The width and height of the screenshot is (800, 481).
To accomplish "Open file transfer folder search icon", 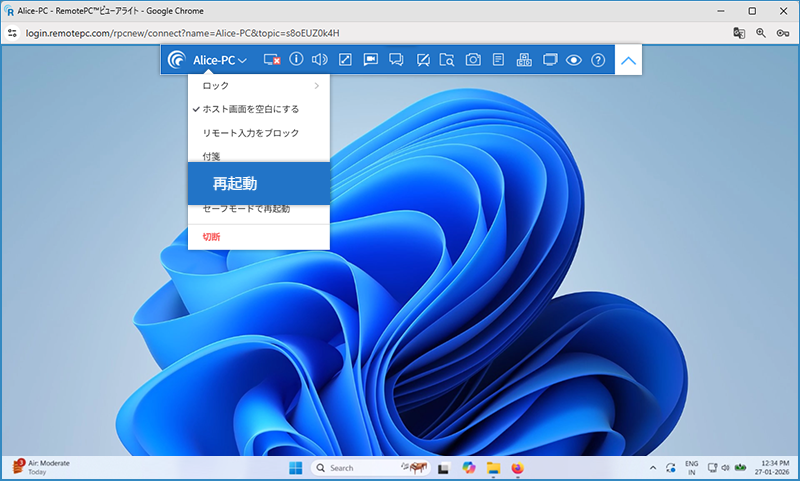I will tap(447, 60).
